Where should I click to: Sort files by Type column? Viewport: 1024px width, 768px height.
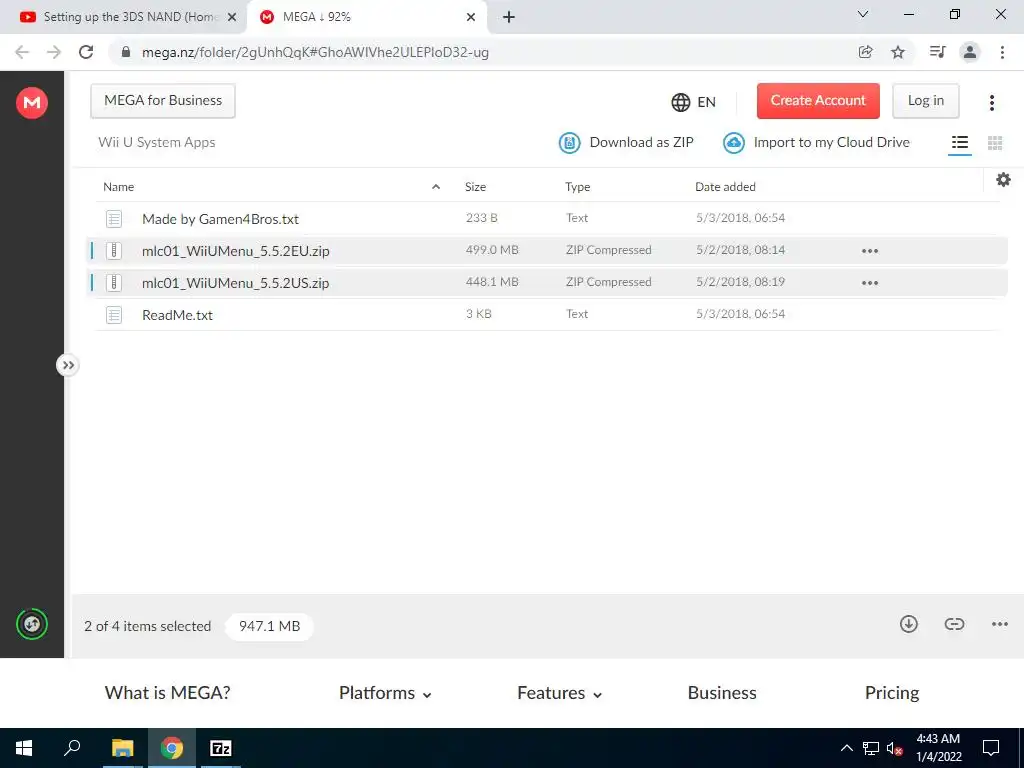click(x=577, y=187)
